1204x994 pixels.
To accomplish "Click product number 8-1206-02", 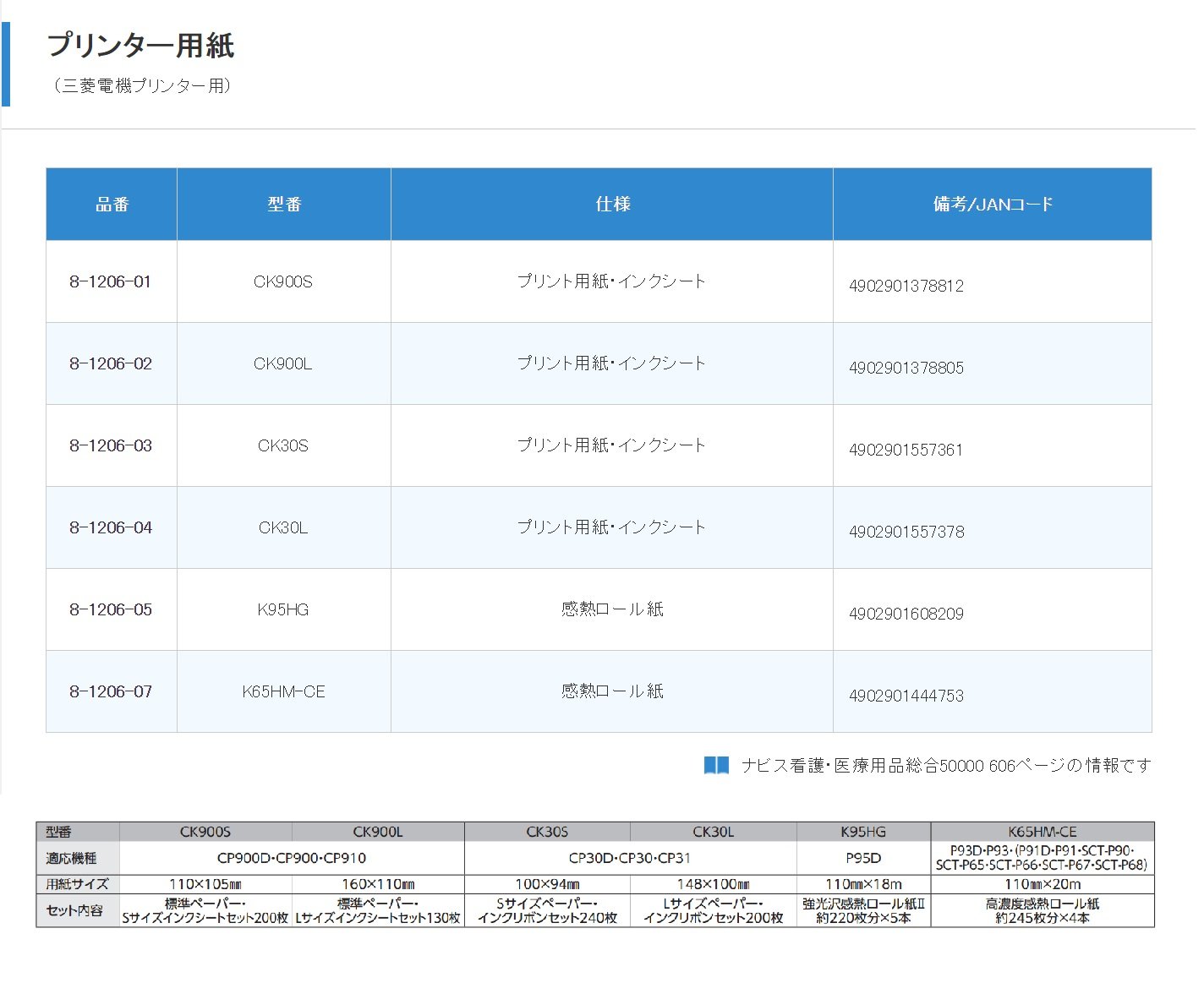I will 110,363.
